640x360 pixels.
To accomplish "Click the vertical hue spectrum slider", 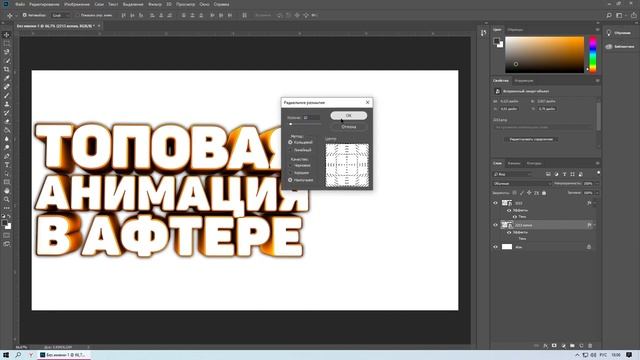I will pos(593,55).
